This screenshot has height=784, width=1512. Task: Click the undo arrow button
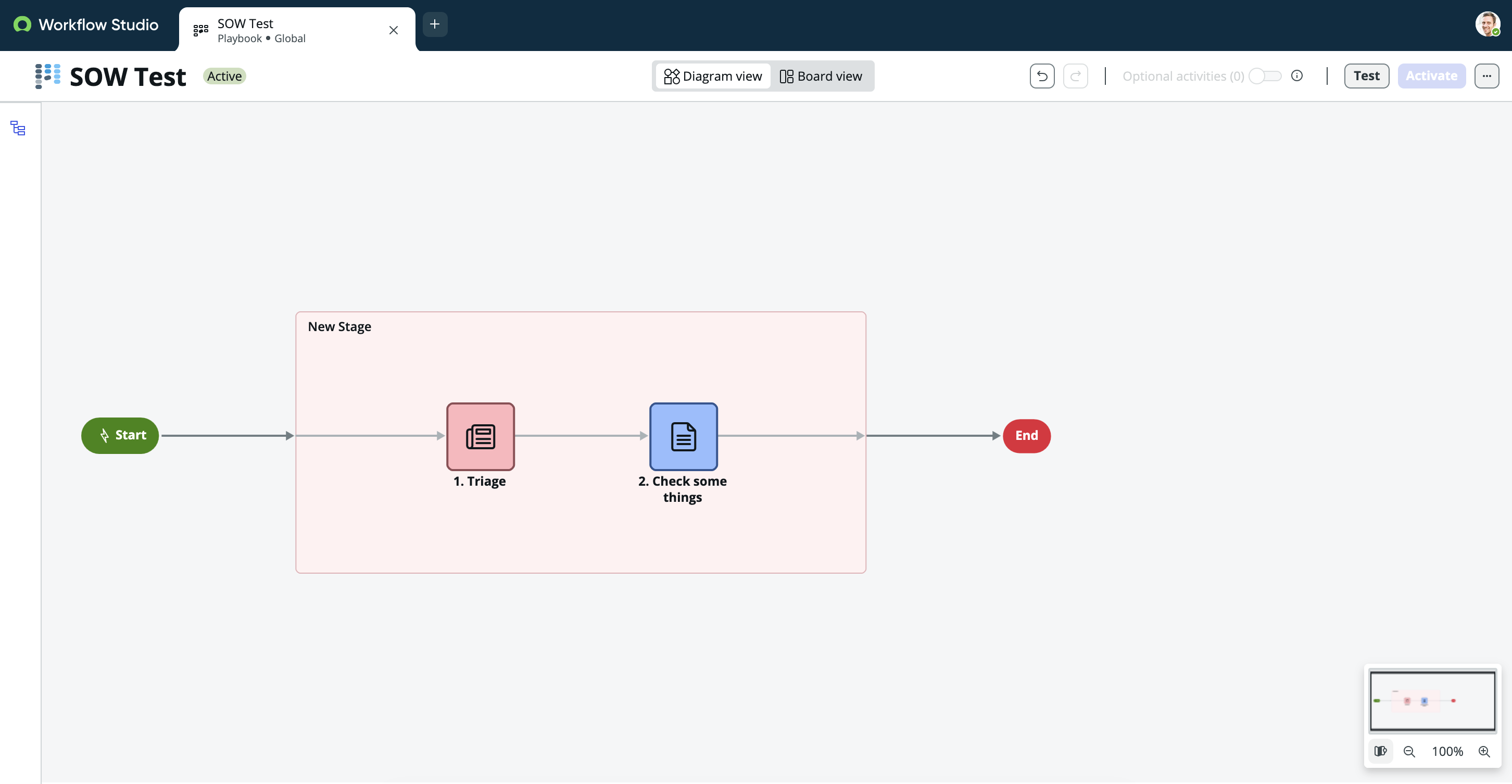[x=1042, y=77]
